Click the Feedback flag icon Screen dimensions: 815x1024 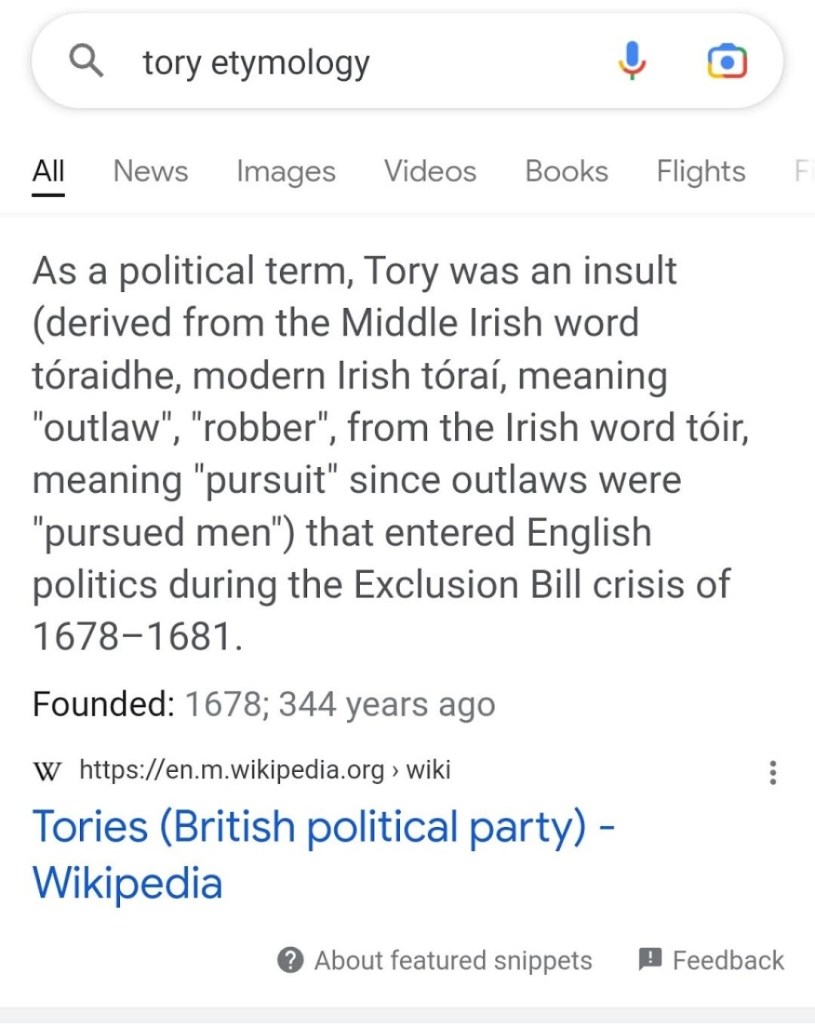[650, 960]
